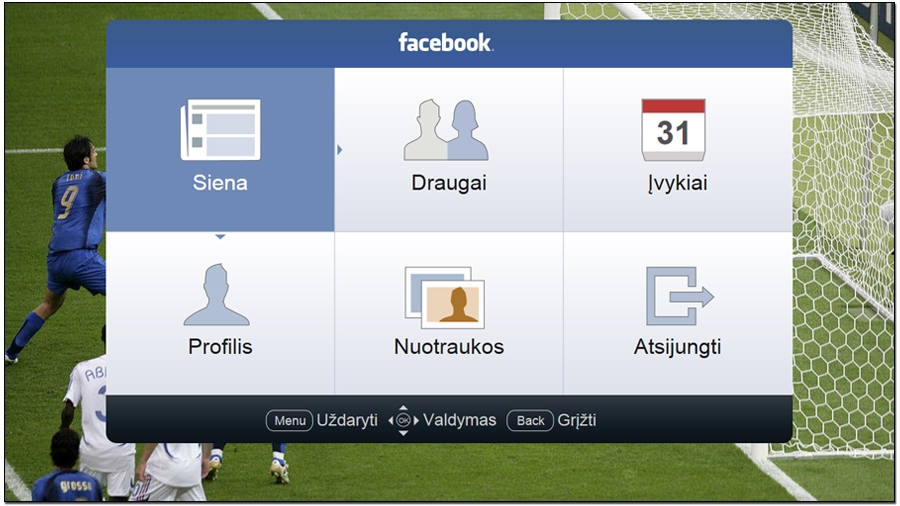Viewport: 900px width, 506px height.
Task: Click the down arrow below Siena tile
Action: click(x=220, y=237)
